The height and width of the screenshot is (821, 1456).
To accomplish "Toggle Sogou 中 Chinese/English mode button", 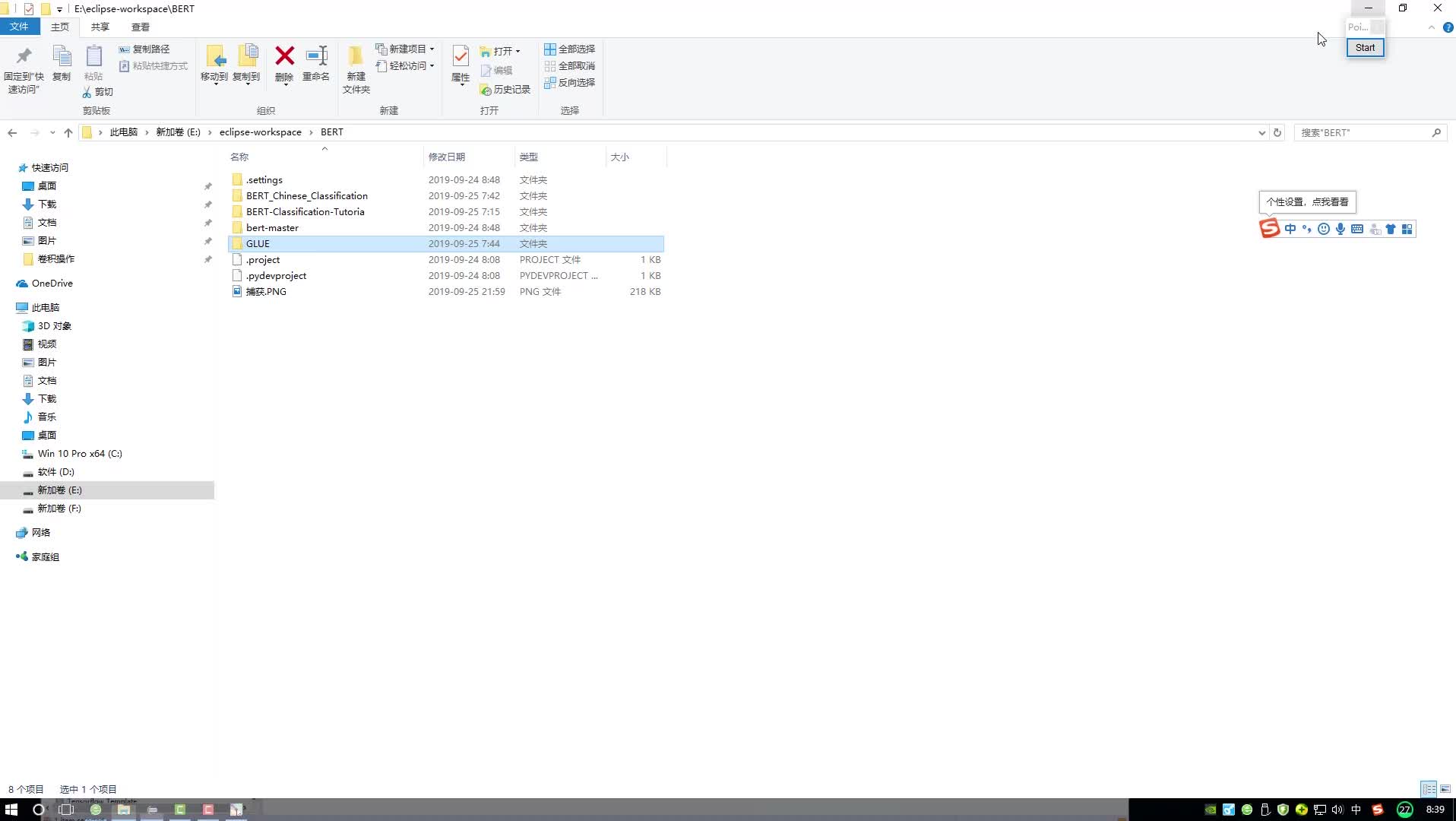I will click(x=1290, y=229).
